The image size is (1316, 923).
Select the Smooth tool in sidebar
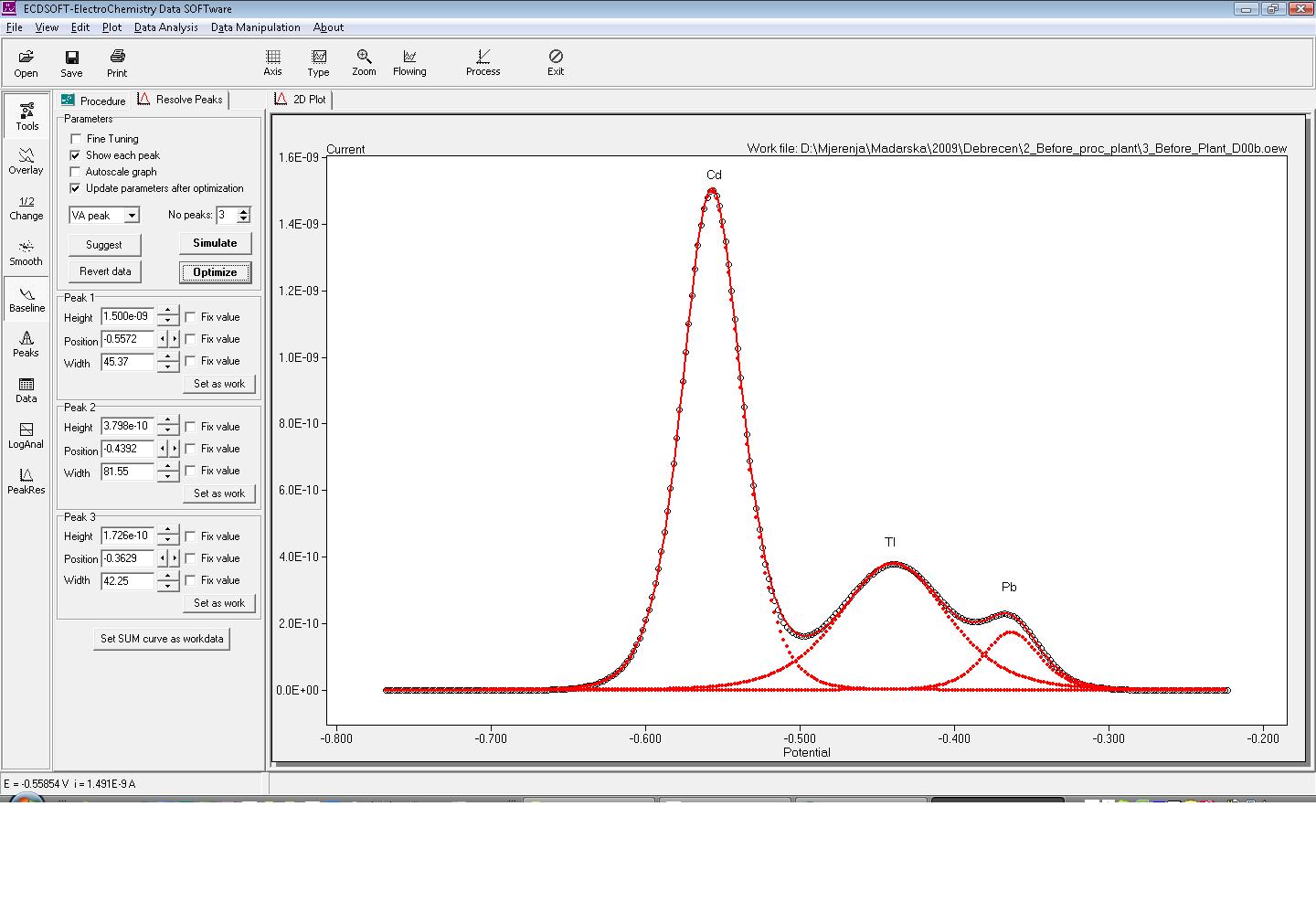click(27, 252)
